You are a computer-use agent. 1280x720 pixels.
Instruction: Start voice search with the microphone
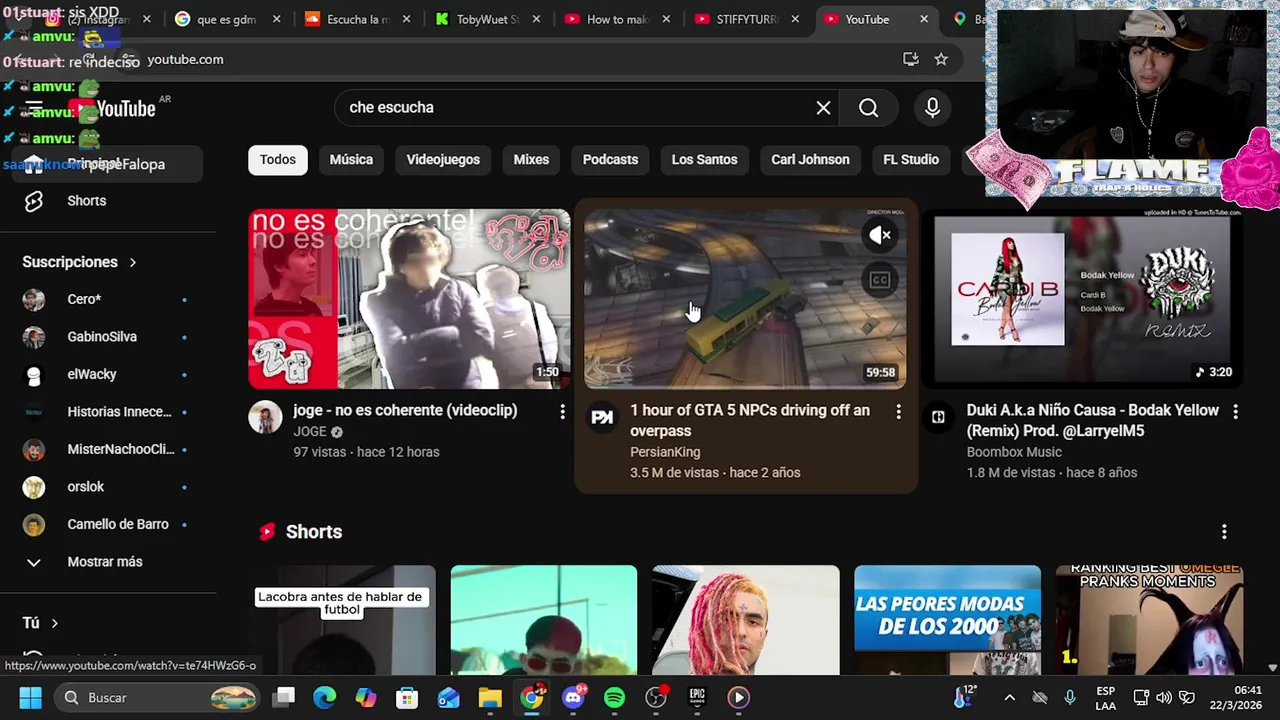[x=932, y=108]
